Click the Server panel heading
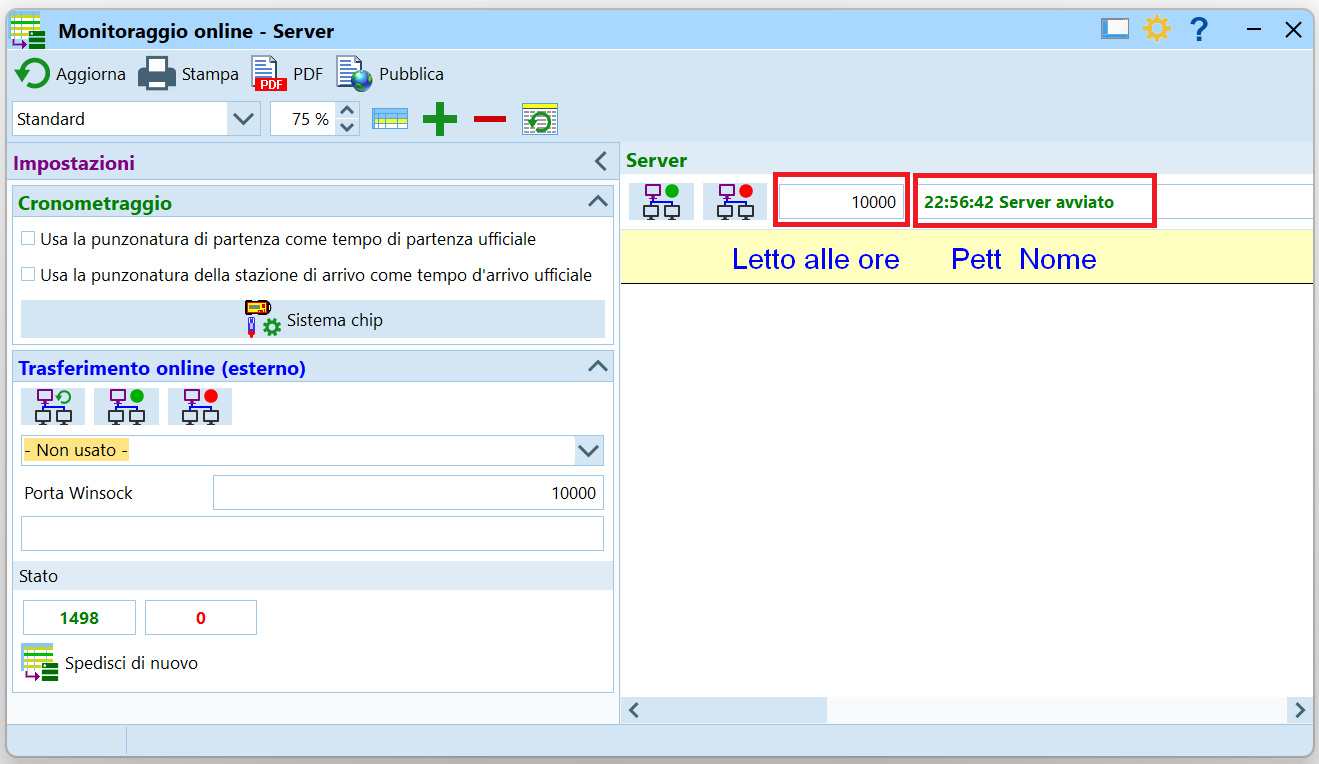The image size is (1319, 764). pos(656,160)
